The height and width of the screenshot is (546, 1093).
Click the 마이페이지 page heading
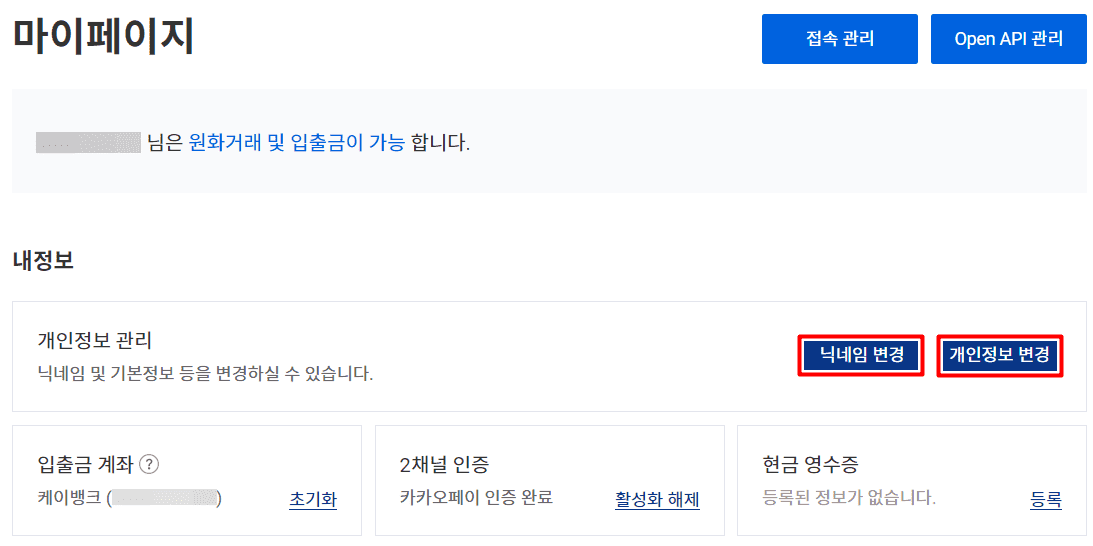tap(103, 36)
